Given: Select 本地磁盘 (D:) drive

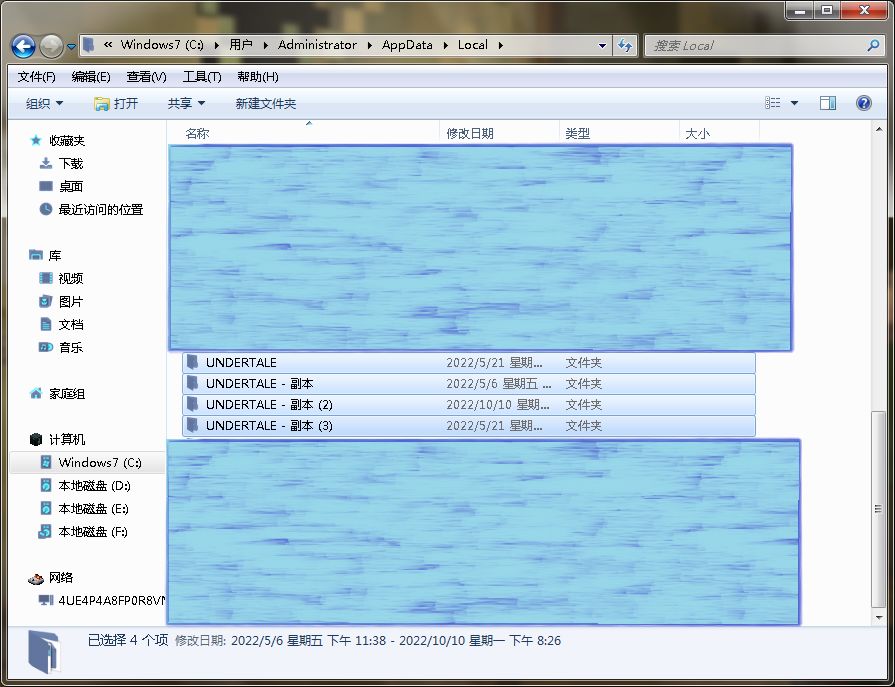Looking at the screenshot, I should click(x=94, y=486).
